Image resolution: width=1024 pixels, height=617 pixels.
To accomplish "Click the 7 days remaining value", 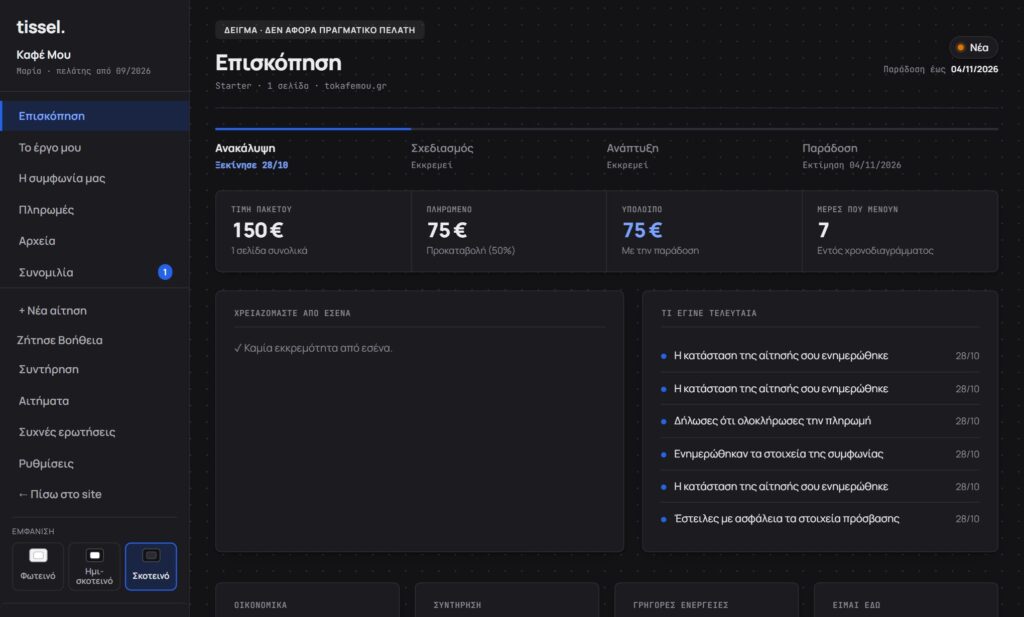I will 824,230.
